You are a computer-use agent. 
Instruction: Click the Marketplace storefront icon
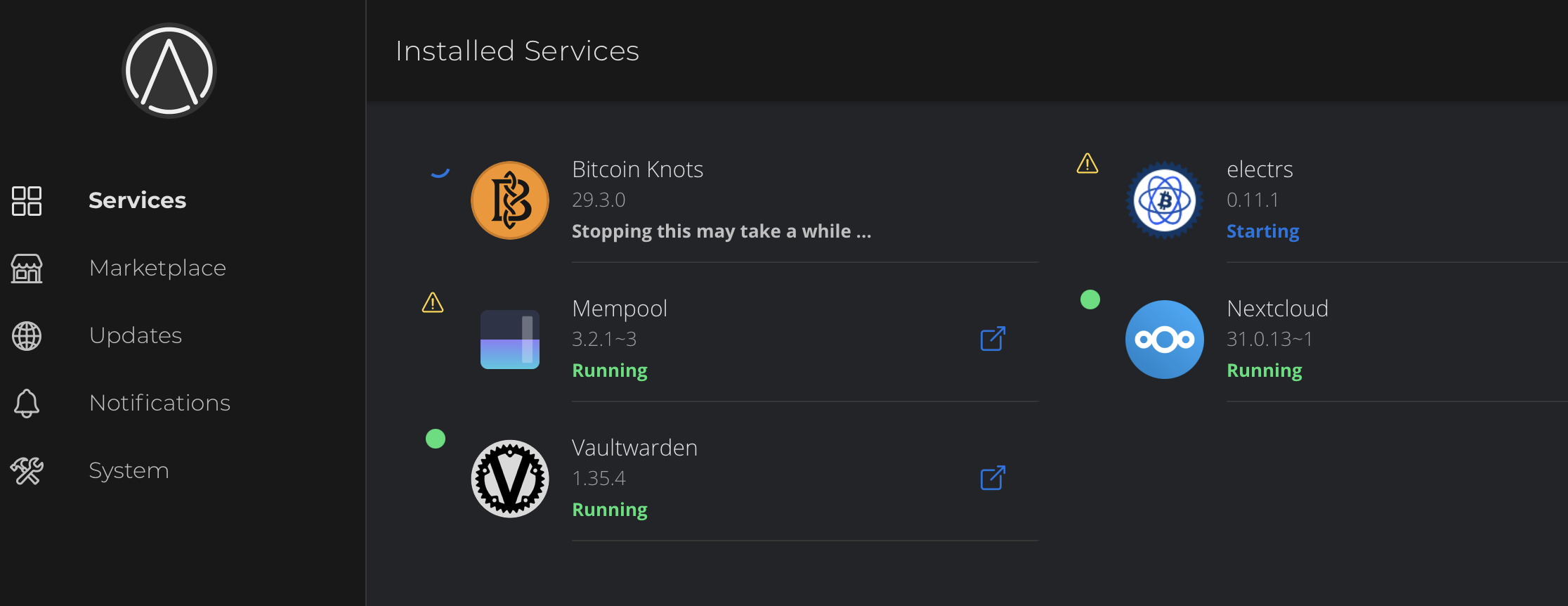click(27, 269)
